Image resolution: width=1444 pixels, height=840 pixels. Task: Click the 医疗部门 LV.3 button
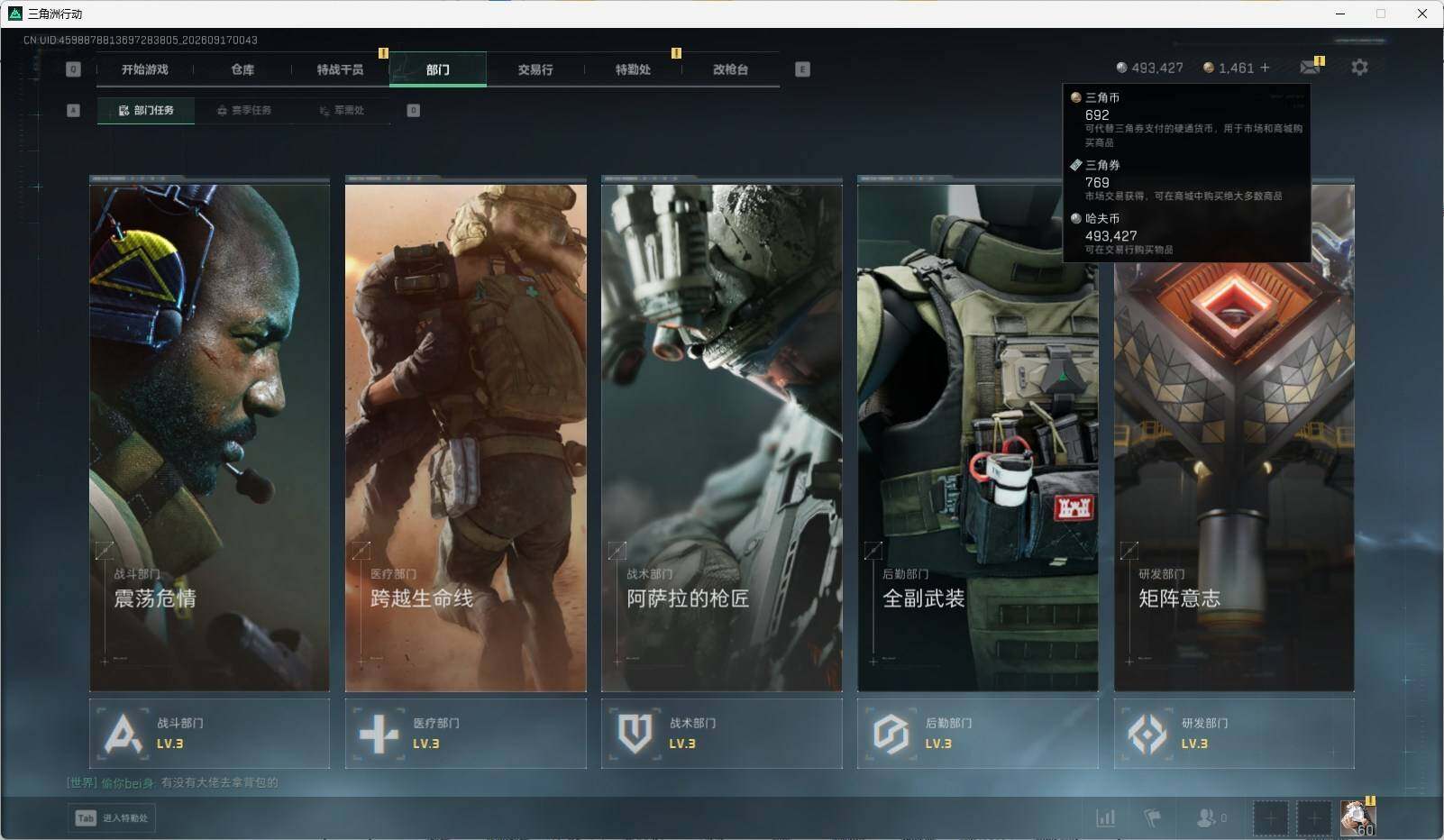pos(465,734)
